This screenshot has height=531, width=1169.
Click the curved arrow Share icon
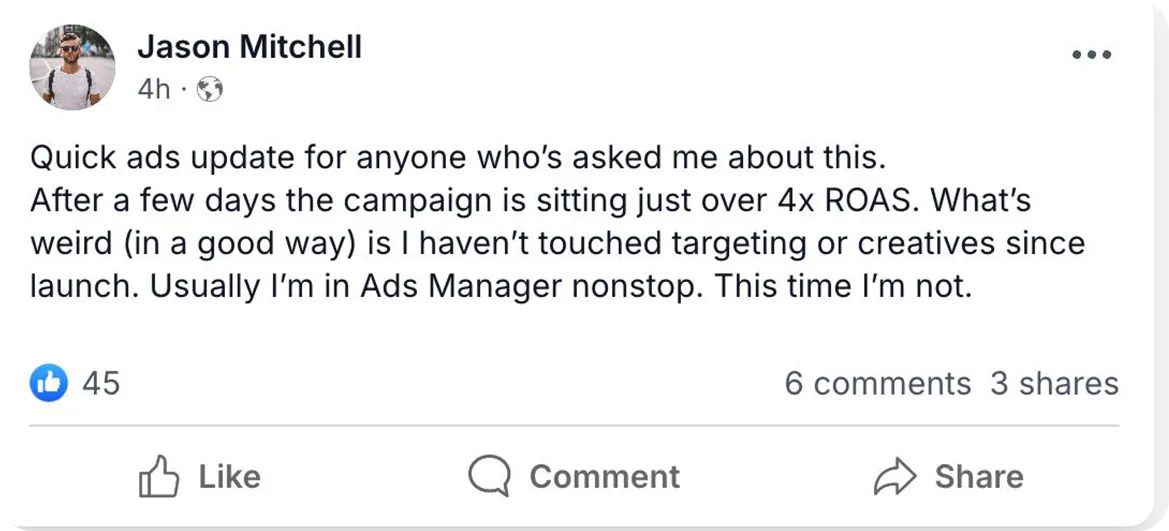click(894, 477)
